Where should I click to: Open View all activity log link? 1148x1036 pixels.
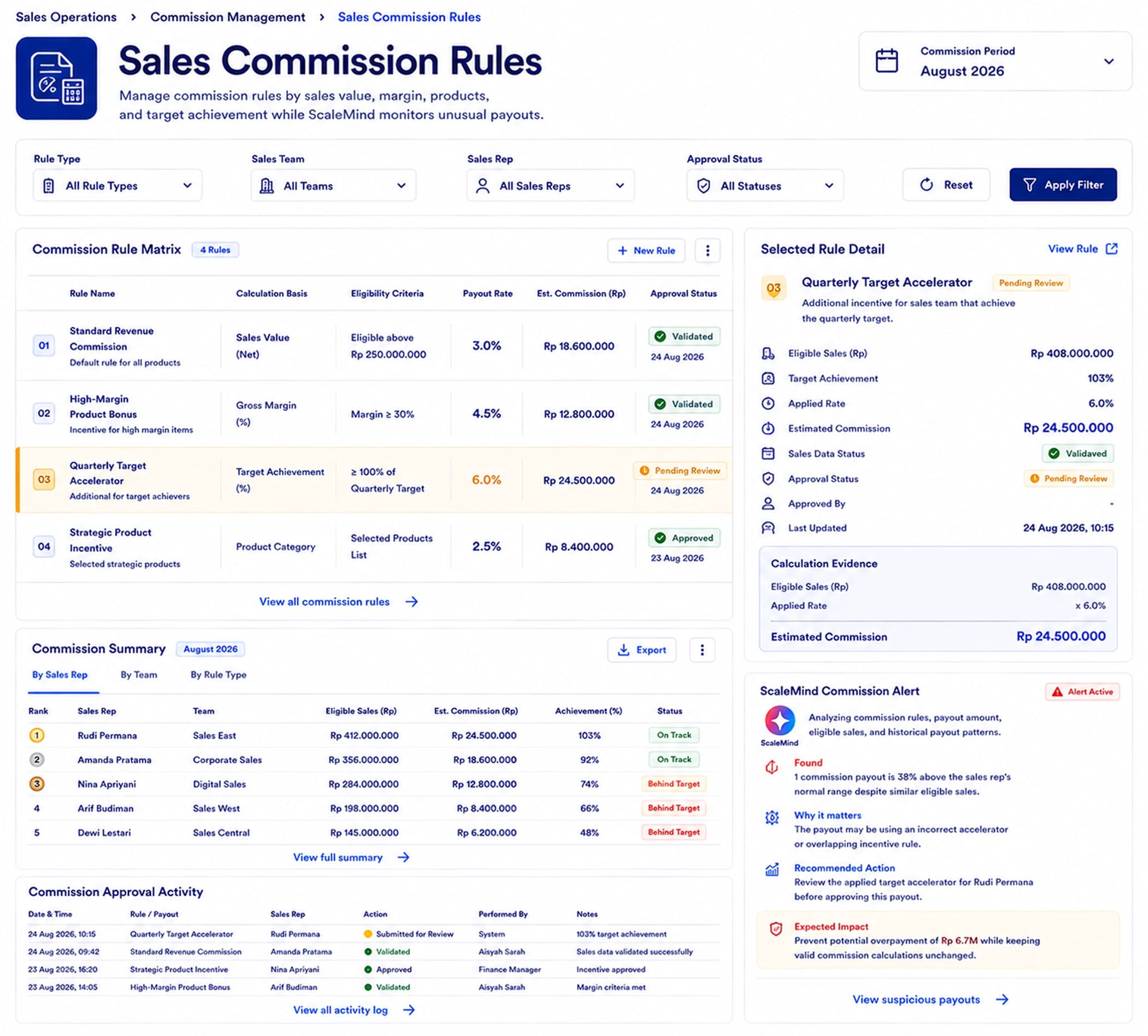tap(354, 1010)
